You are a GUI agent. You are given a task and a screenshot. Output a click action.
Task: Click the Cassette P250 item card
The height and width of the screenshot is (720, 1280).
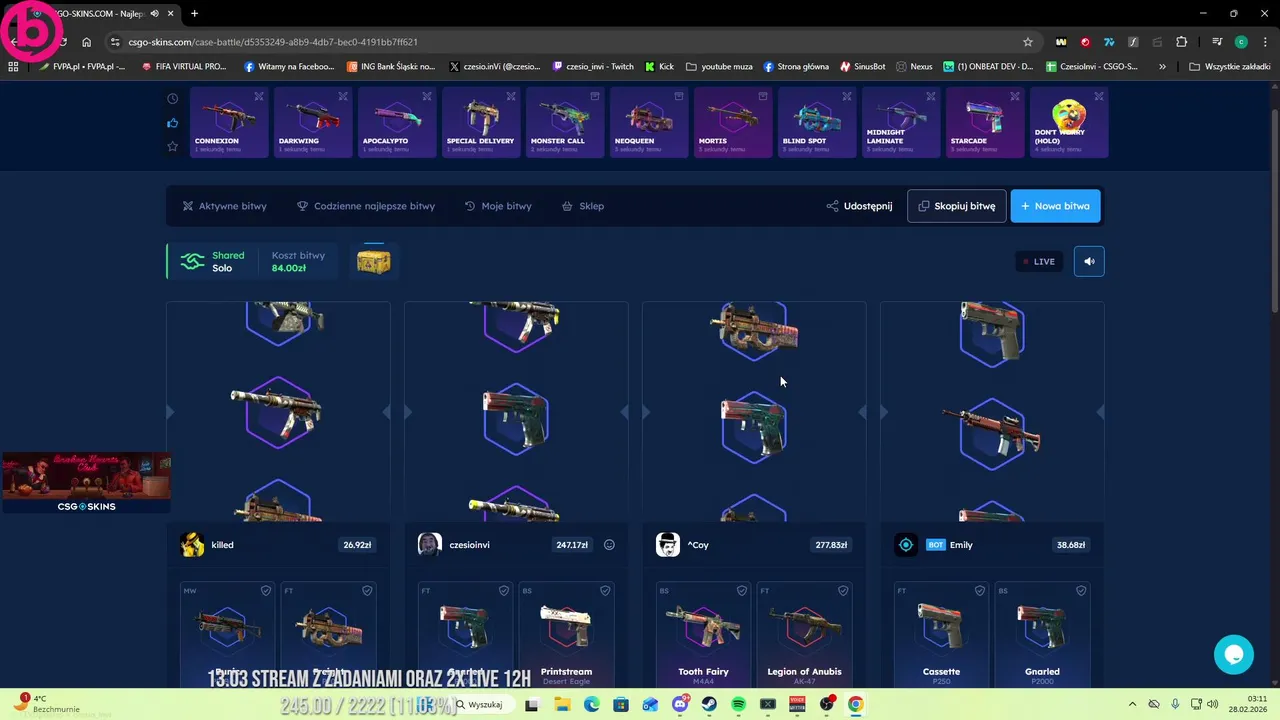(x=942, y=634)
